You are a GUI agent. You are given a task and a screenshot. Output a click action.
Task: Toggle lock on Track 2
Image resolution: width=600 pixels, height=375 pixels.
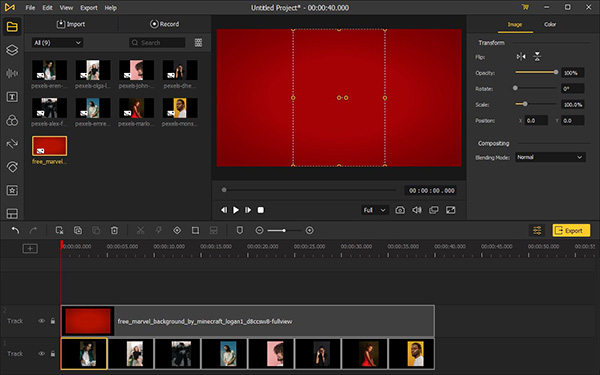pos(53,321)
